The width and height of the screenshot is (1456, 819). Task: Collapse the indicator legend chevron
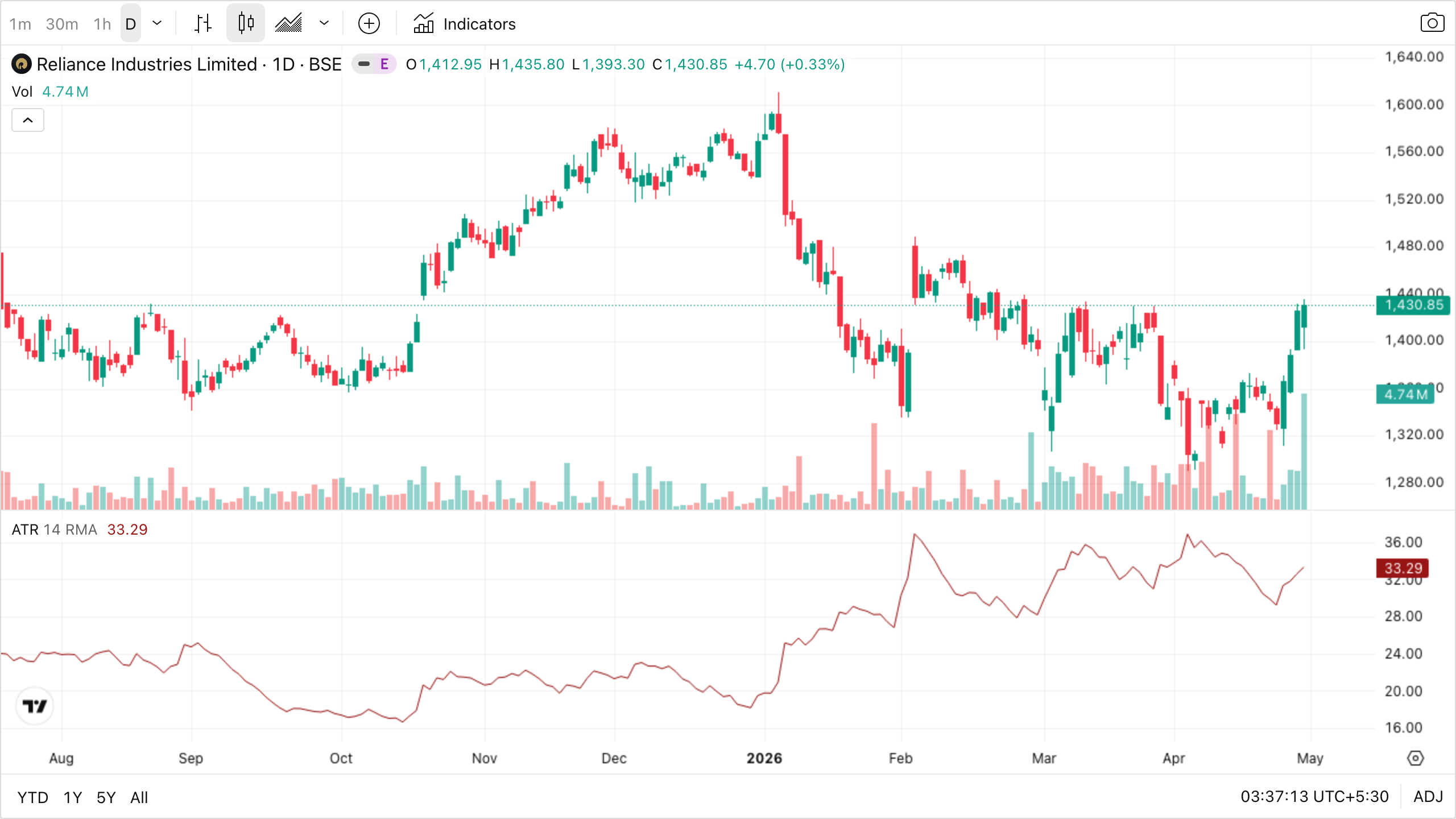click(28, 120)
